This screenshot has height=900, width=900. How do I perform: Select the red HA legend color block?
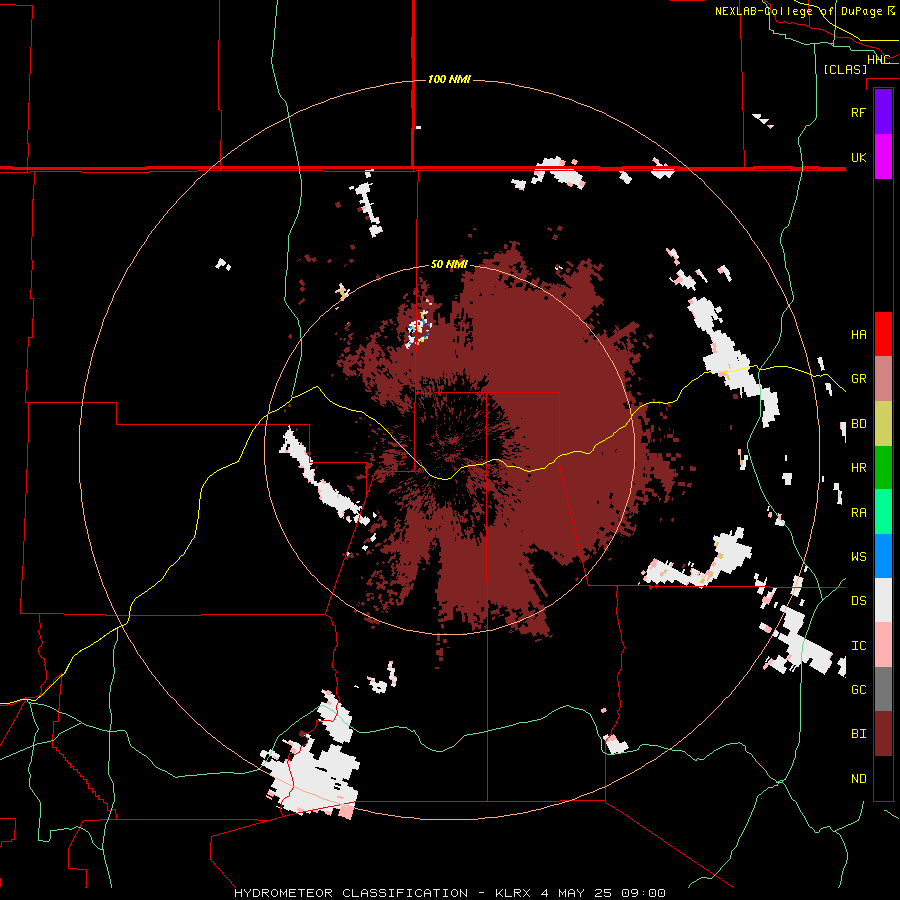[883, 334]
